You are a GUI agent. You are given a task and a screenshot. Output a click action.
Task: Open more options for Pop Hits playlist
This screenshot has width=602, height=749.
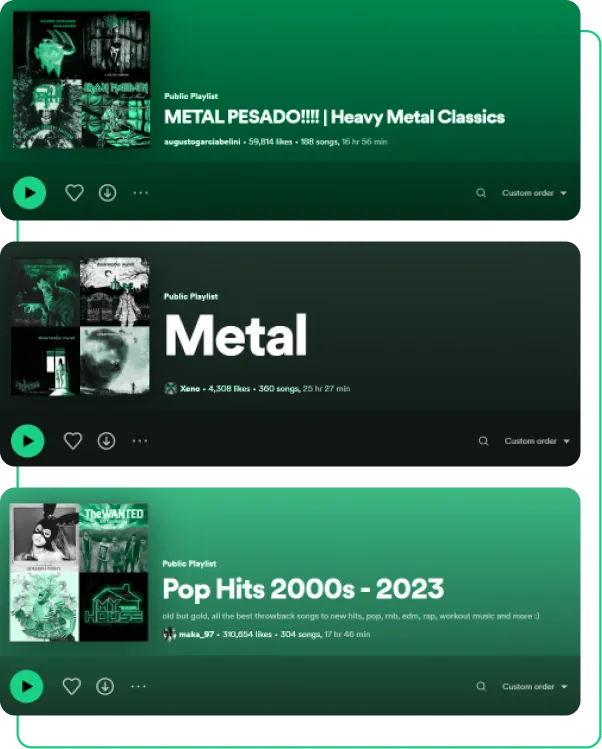(x=138, y=686)
